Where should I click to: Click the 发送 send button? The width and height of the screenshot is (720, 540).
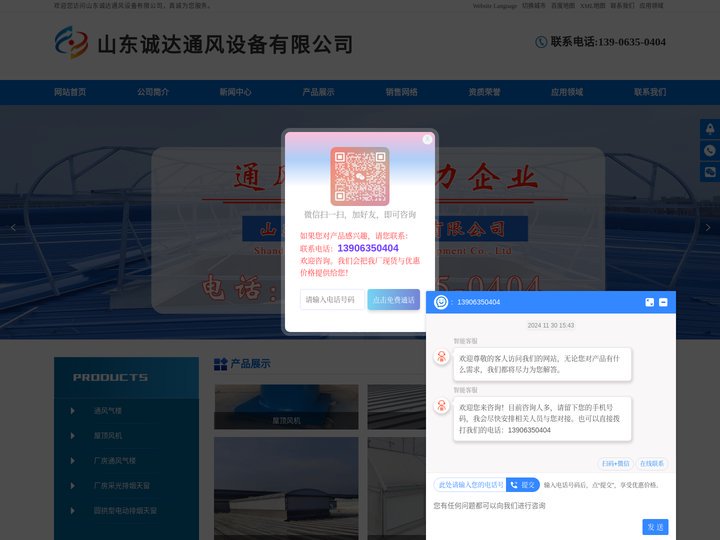click(655, 527)
